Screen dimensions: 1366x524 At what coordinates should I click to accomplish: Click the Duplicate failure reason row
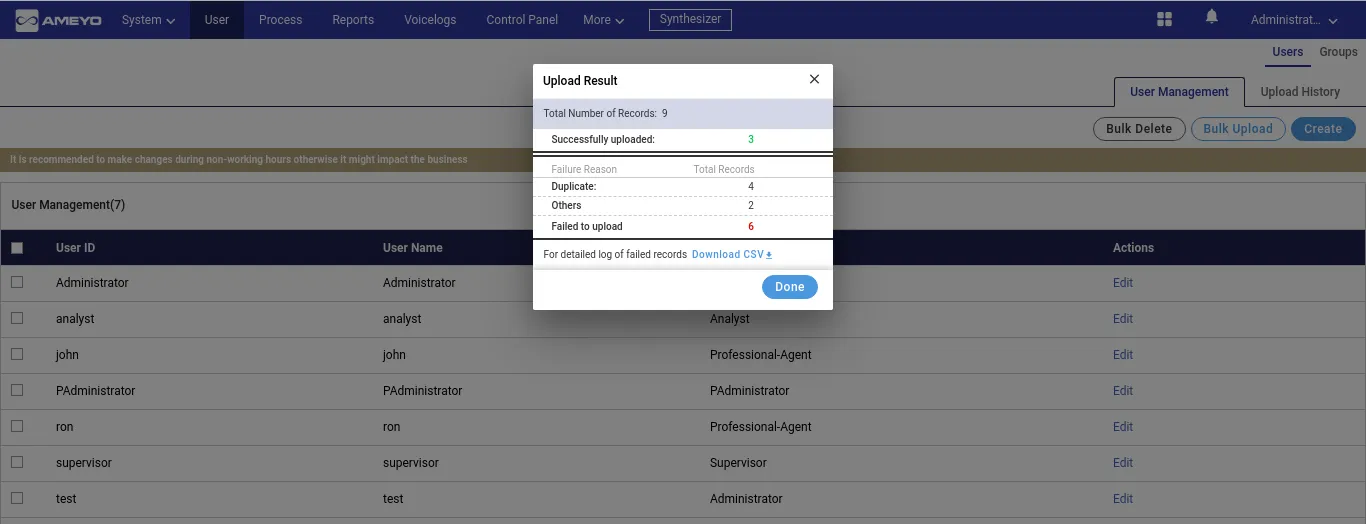click(683, 187)
